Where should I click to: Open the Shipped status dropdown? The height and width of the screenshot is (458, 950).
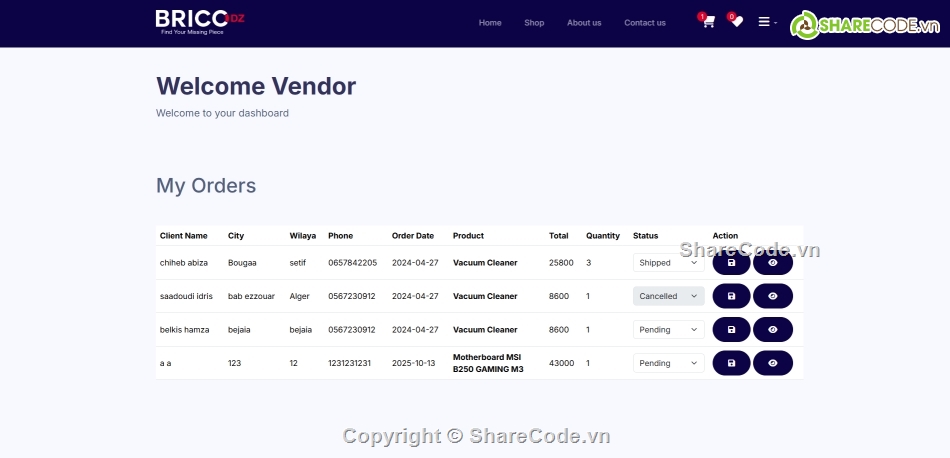pyautogui.click(x=668, y=263)
